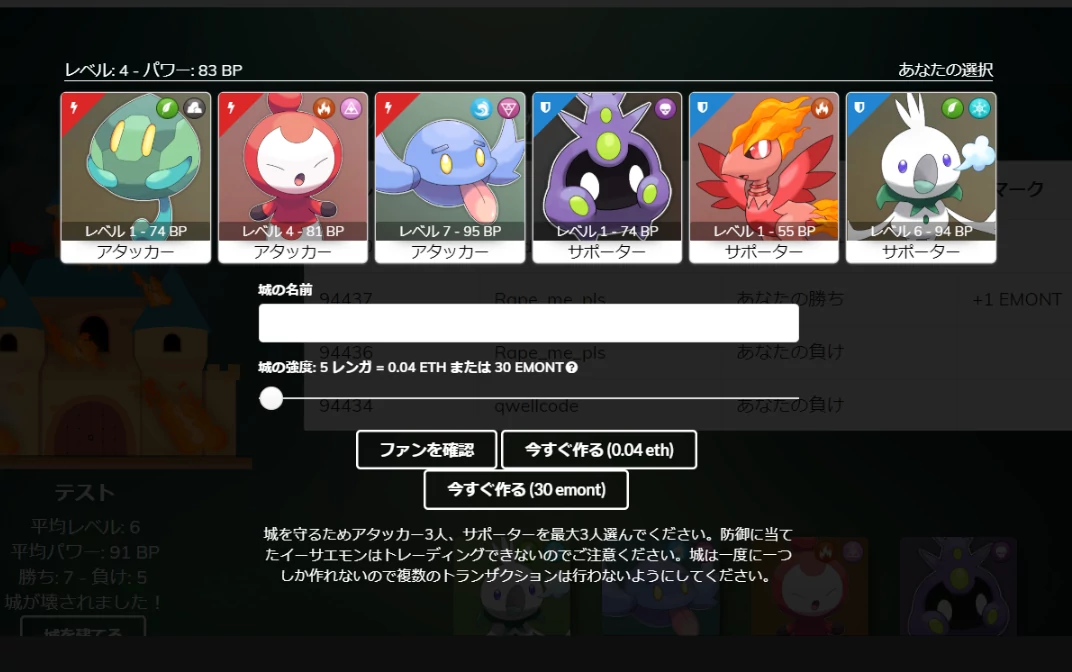
Task: Click the blue shield badge on purple monster card
Action: click(545, 107)
